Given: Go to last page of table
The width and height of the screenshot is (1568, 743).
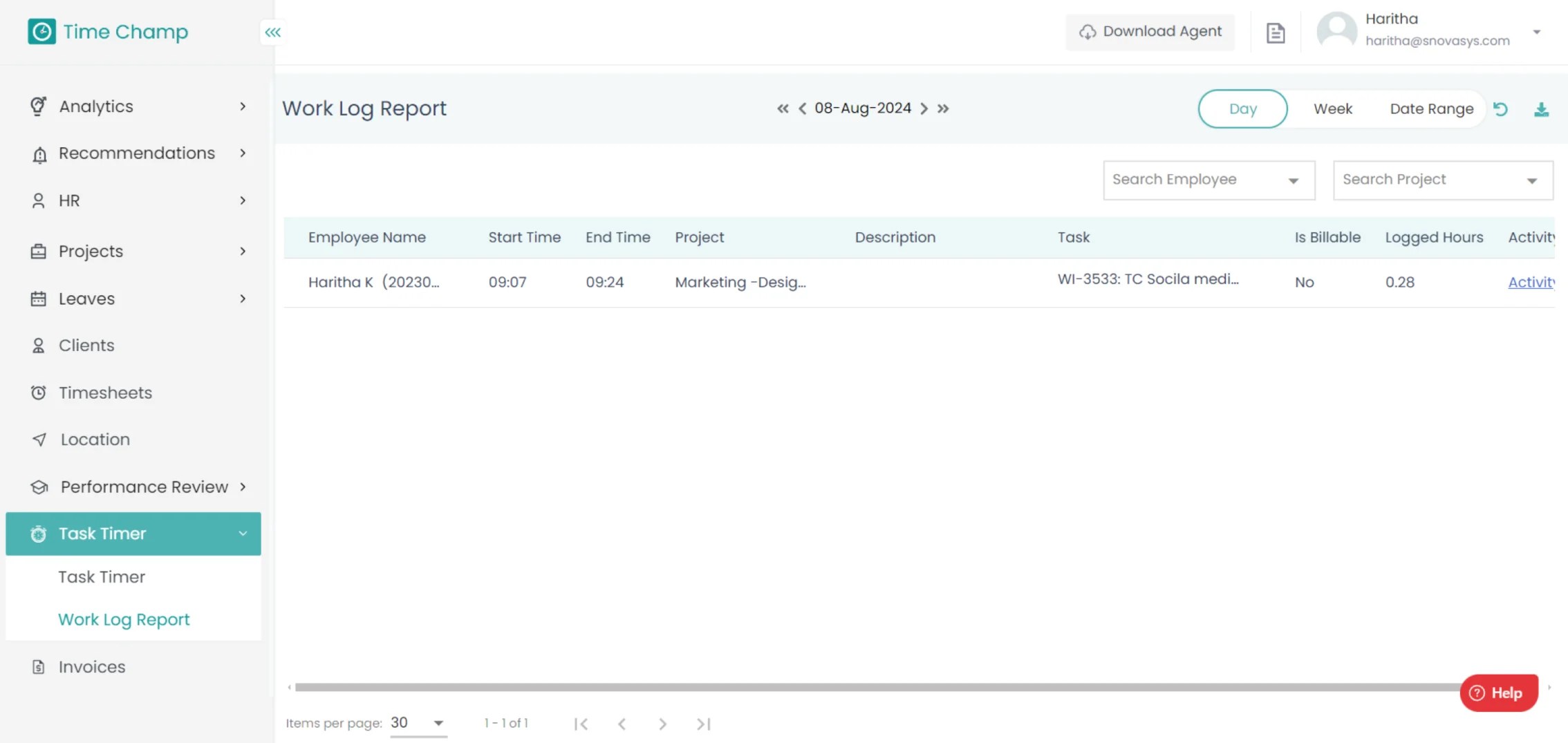Looking at the screenshot, I should point(704,724).
